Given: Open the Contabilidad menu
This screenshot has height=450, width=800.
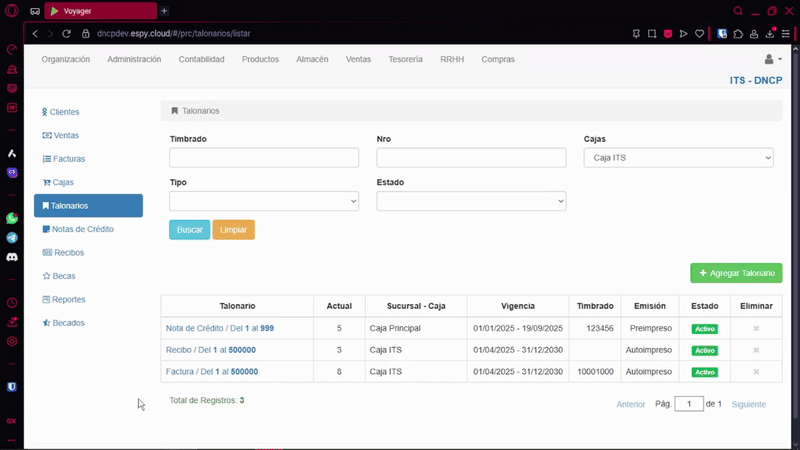Looking at the screenshot, I should point(201,60).
